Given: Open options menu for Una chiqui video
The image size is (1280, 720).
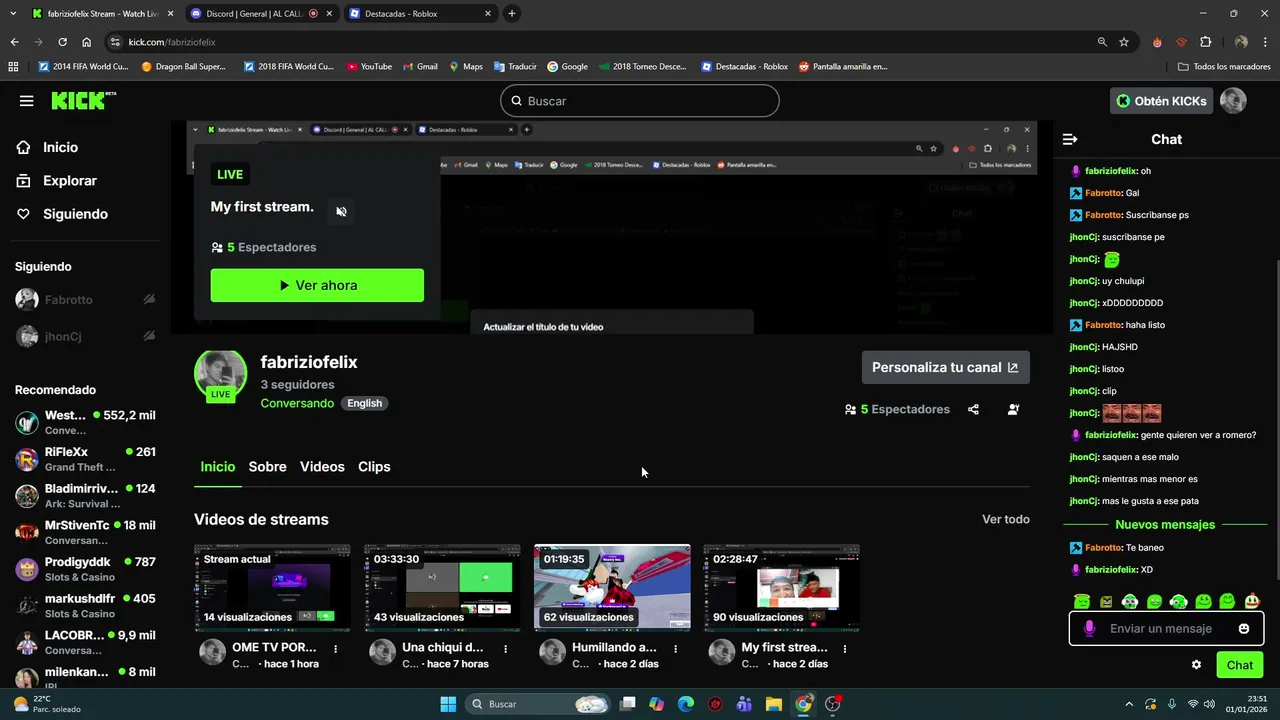Looking at the screenshot, I should pyautogui.click(x=505, y=649).
